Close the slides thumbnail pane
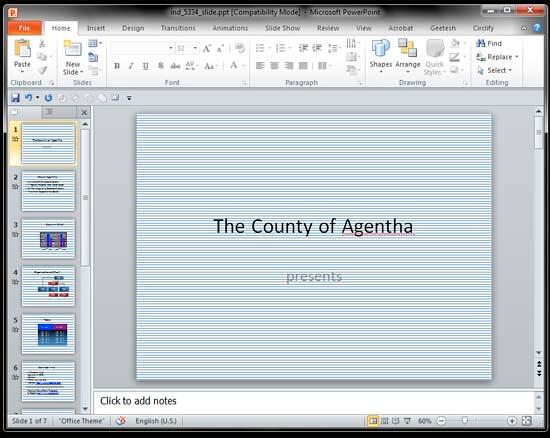This screenshot has width=550, height=438. (84, 112)
